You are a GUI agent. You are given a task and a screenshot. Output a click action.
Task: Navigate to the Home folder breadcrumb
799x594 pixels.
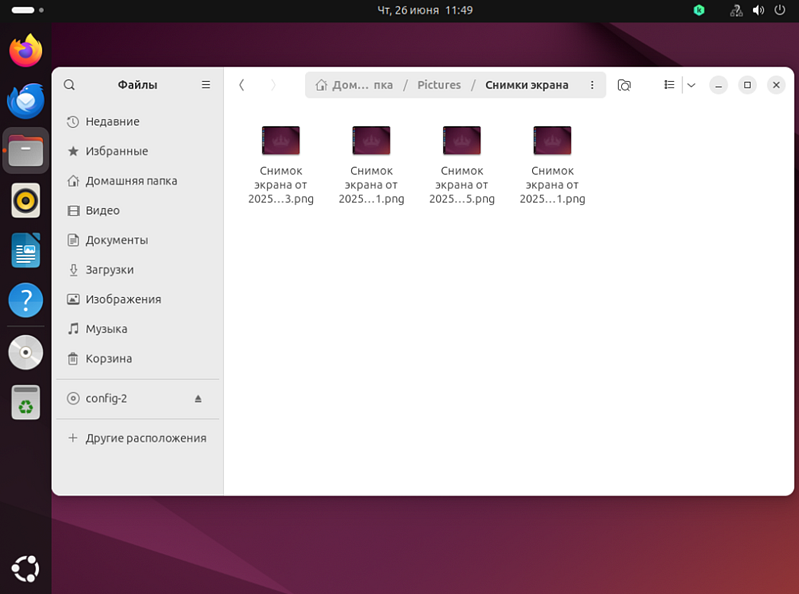(354, 85)
